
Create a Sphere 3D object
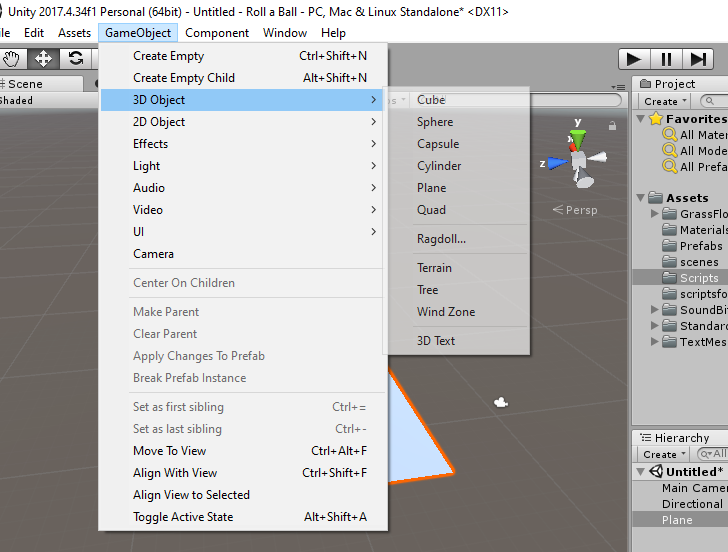coord(457,122)
